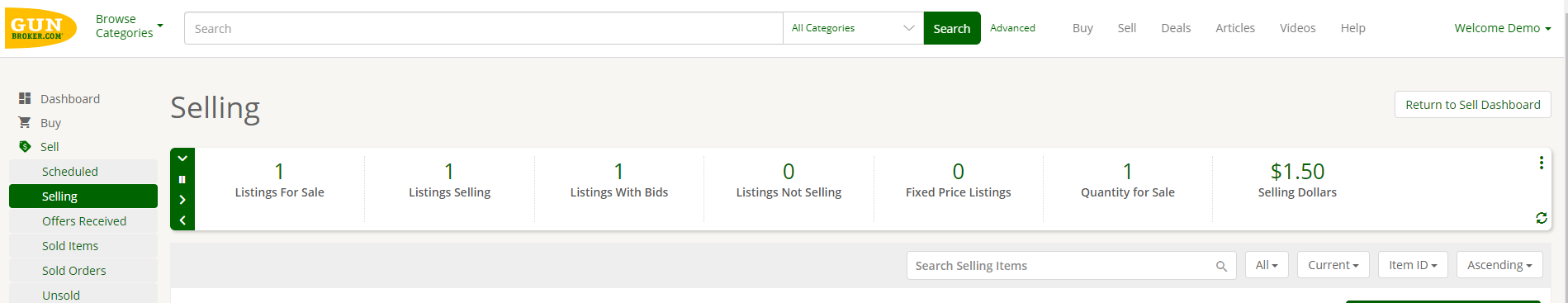Click the Buy shopping cart icon
The height and width of the screenshot is (303, 1568).
[x=25, y=122]
